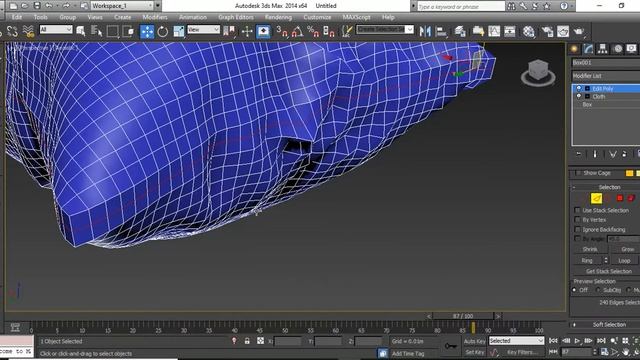Screen dimensions: 640x360
Task: Collapse the Selection rollout
Action: pos(606,187)
